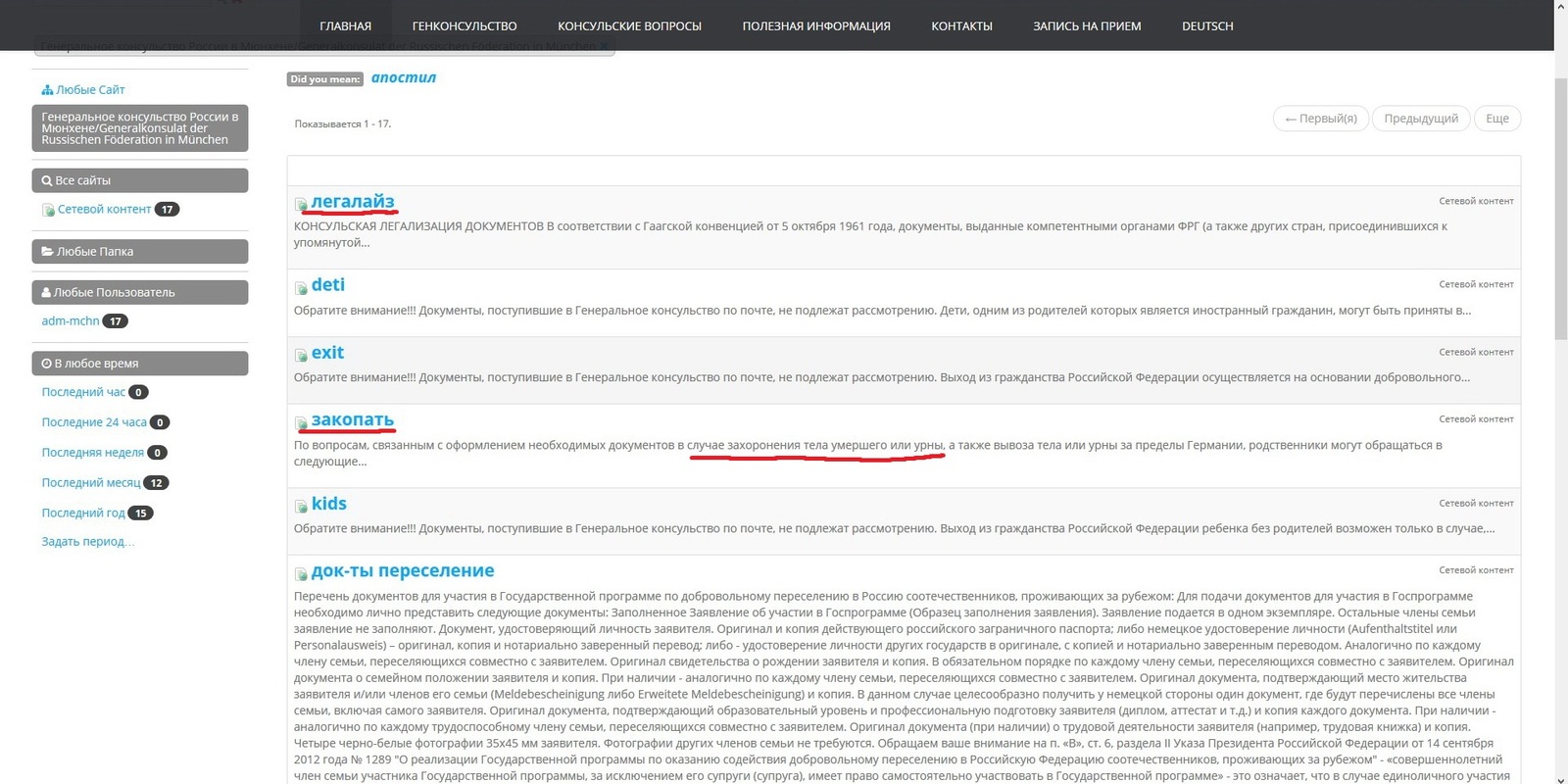Click the document icon beside exit
1568x784 pixels.
pyautogui.click(x=301, y=355)
